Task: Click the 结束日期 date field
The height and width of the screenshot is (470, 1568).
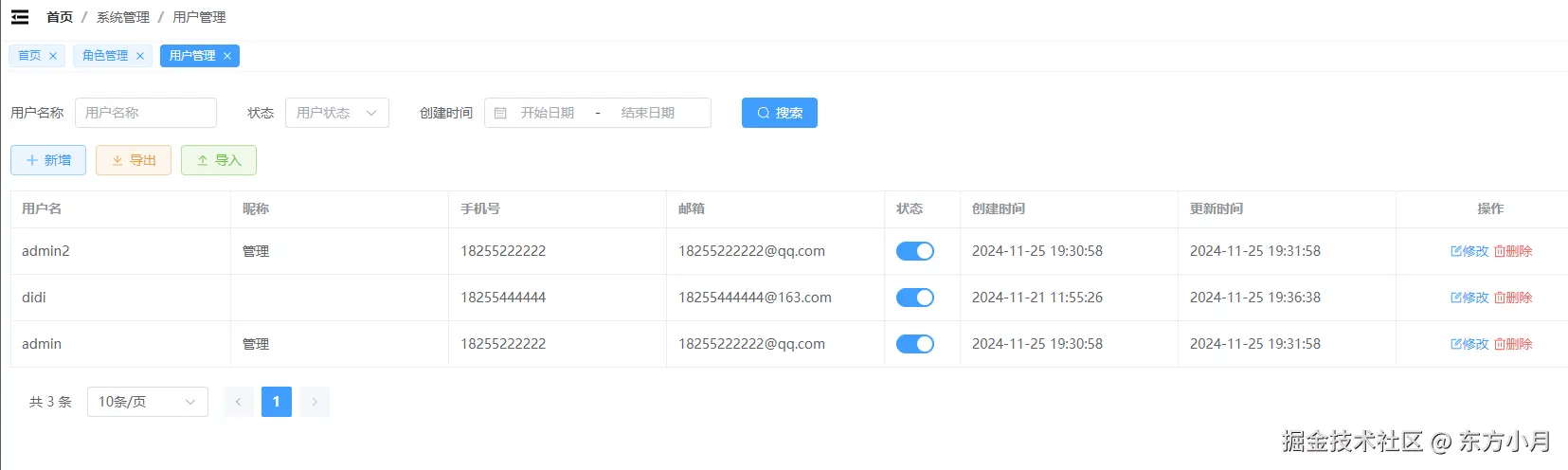Action: 648,113
